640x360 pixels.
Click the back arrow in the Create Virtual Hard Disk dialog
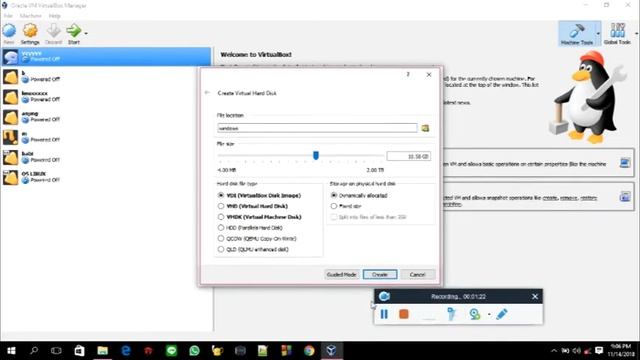tap(207, 93)
